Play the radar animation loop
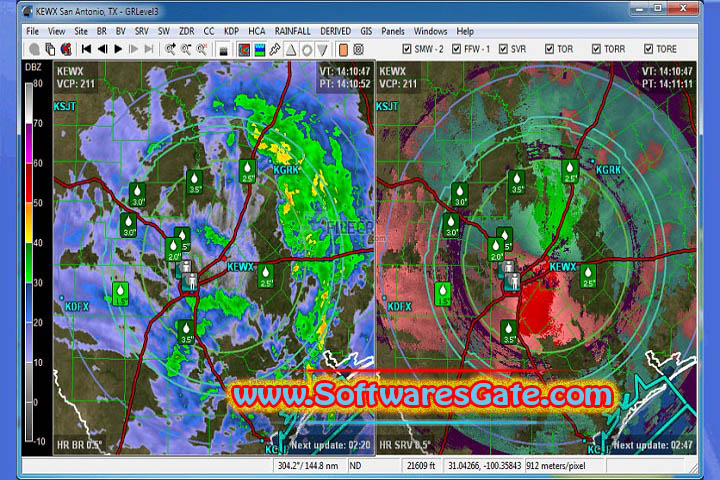 click(x=118, y=49)
